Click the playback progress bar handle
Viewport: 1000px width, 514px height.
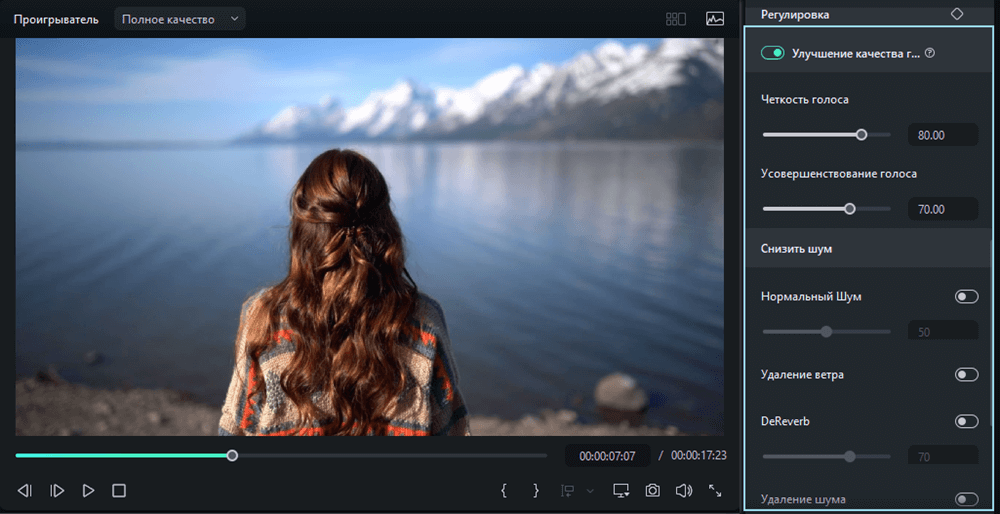pos(232,455)
